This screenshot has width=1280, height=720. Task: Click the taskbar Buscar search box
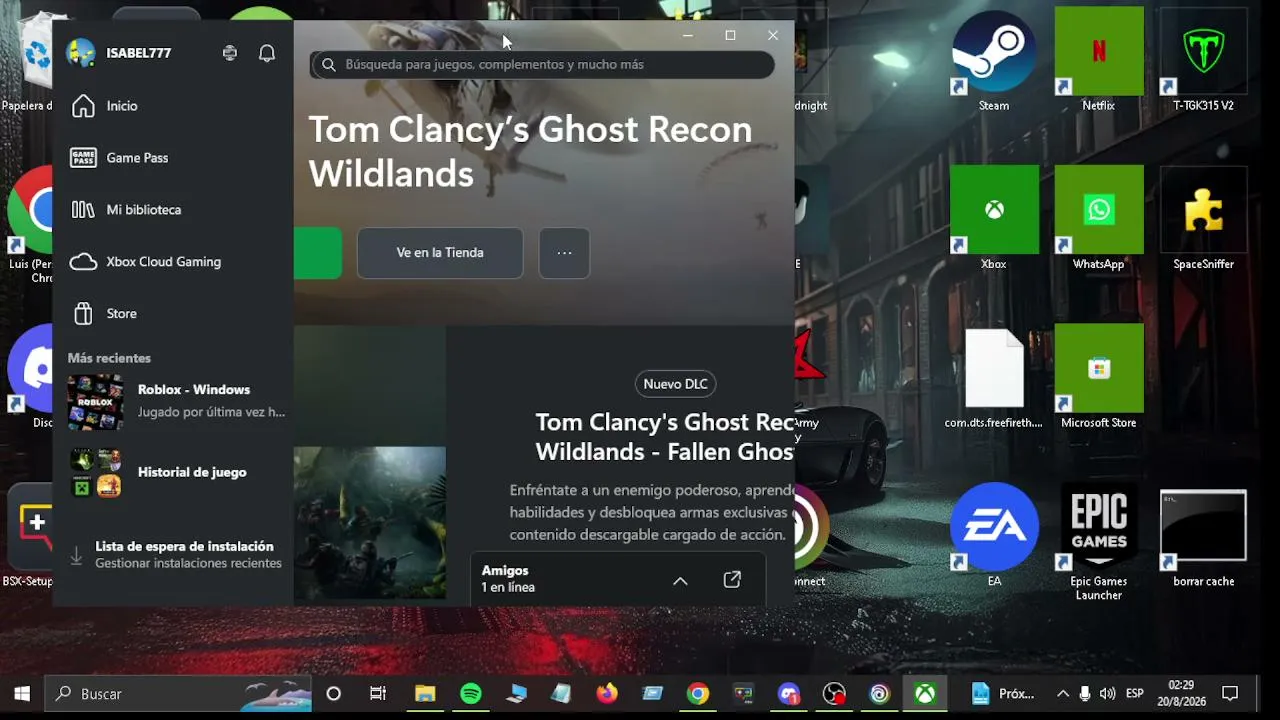point(180,694)
